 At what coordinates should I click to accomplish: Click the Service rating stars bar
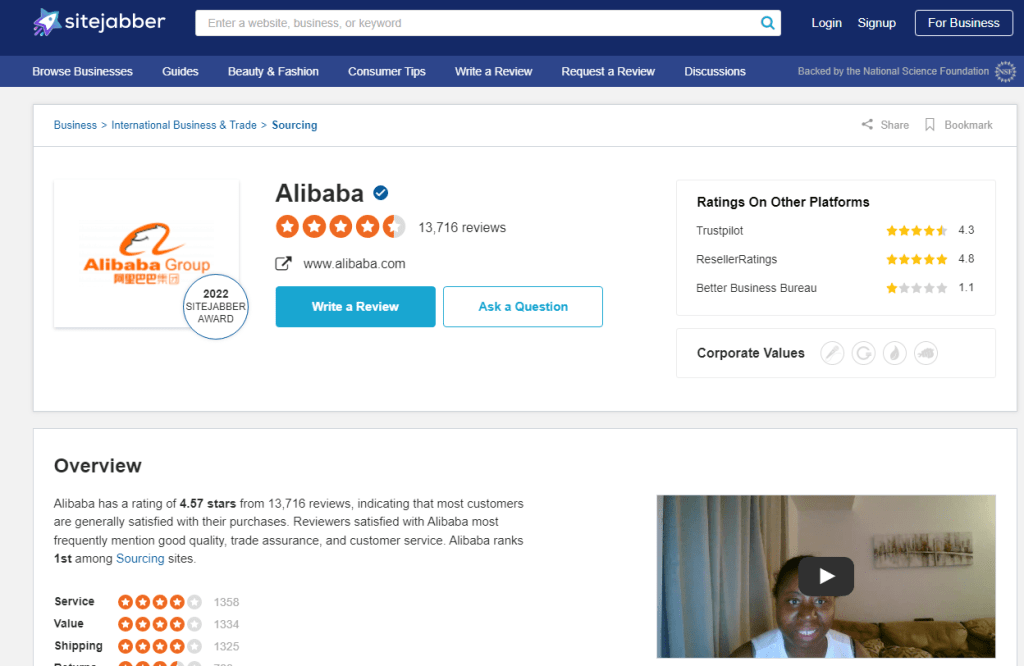pyautogui.click(x=159, y=601)
